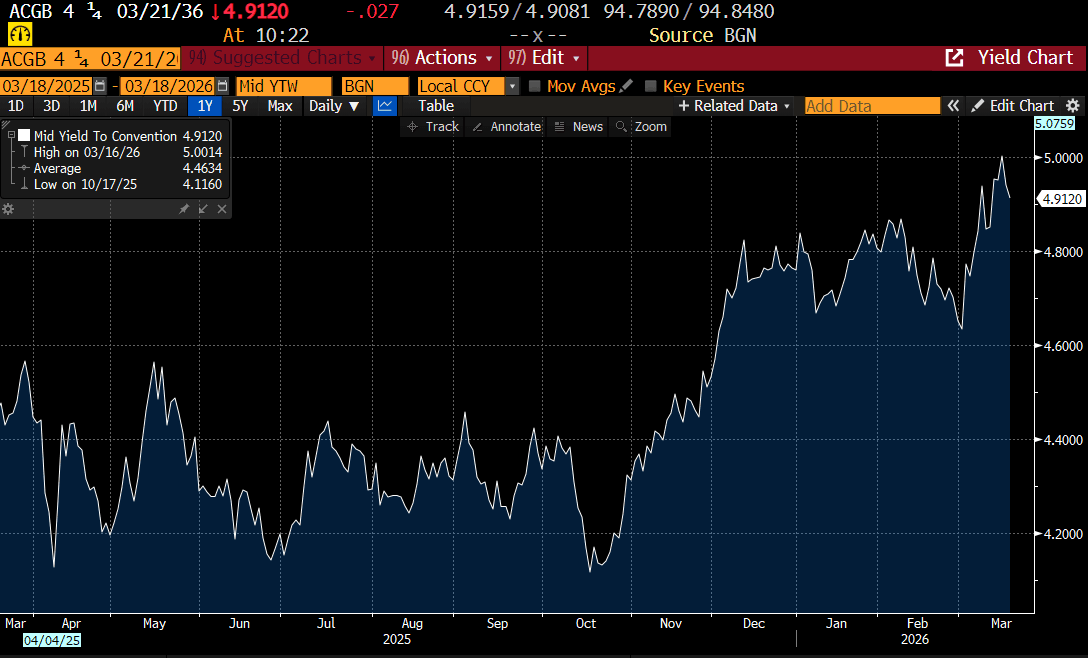
Task: Open the Local CCY currency dropdown
Action: tap(513, 86)
